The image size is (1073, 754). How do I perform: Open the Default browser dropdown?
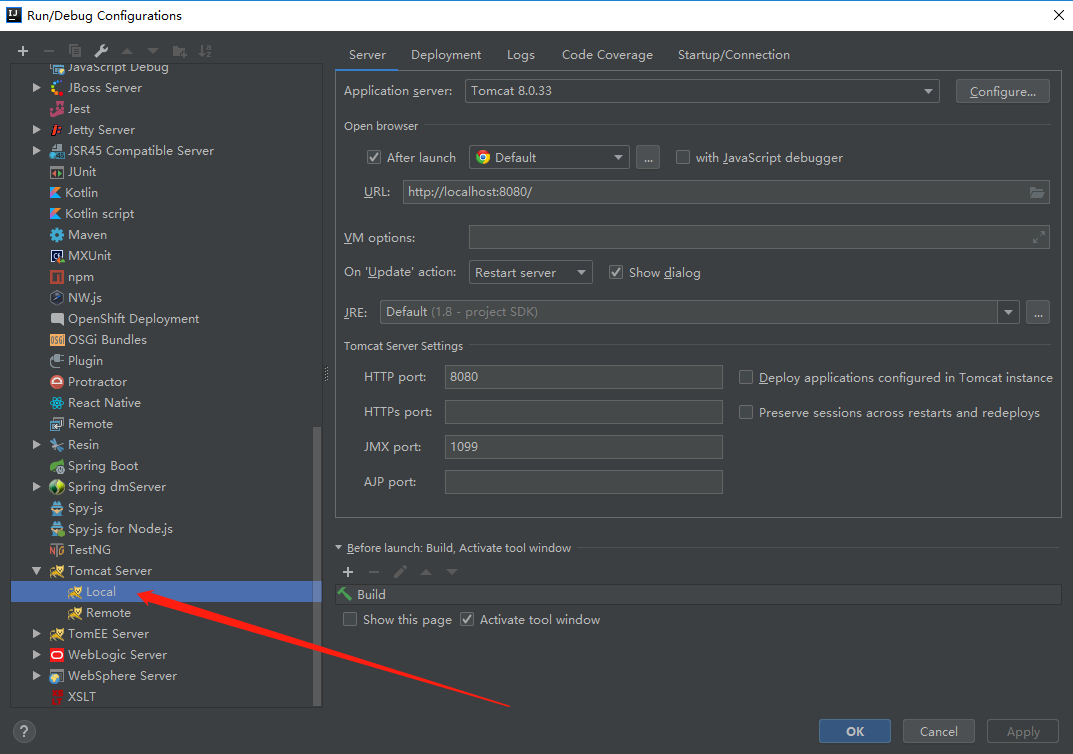[x=549, y=157]
